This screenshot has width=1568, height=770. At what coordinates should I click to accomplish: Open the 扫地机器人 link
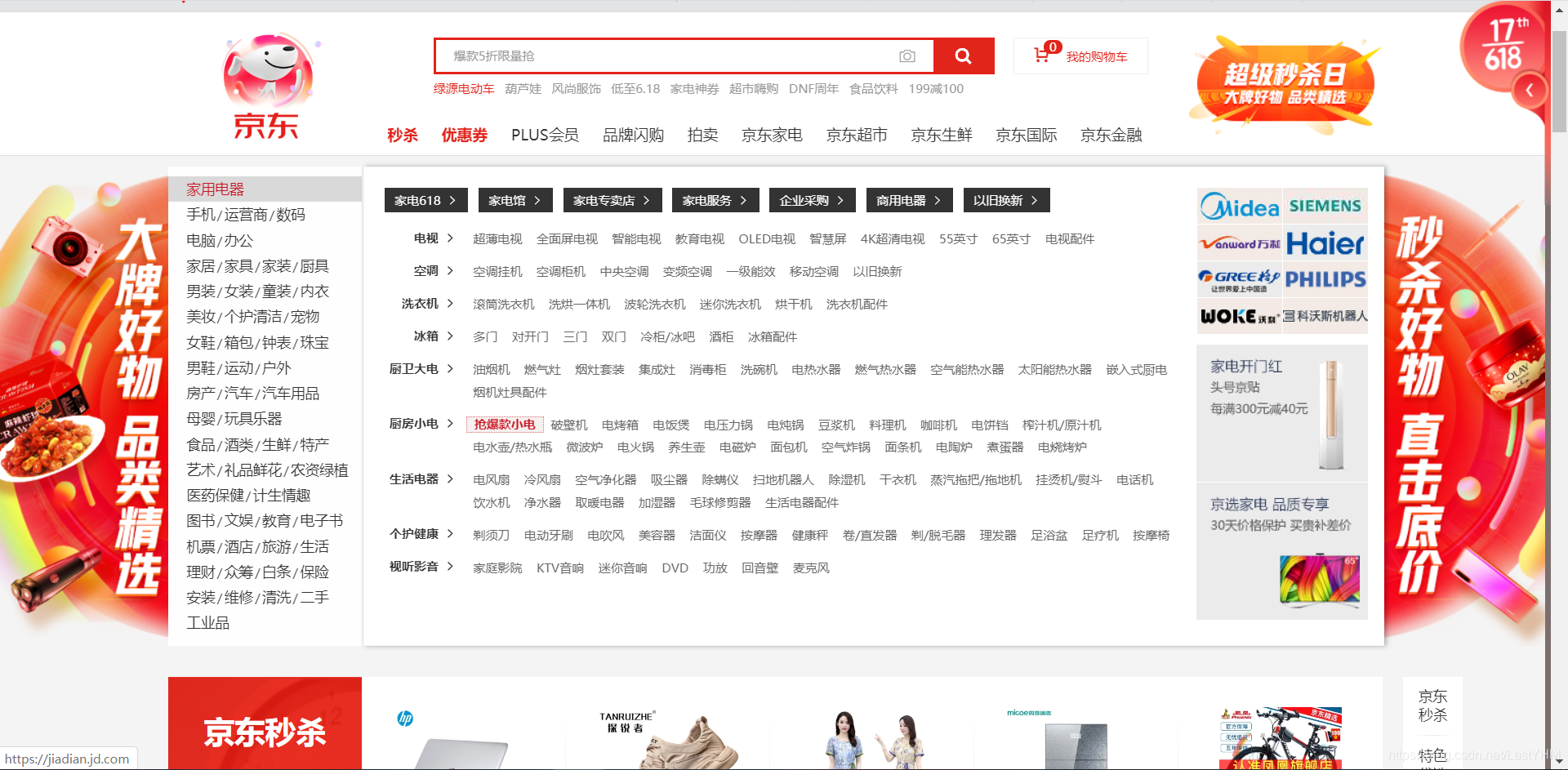(x=783, y=480)
